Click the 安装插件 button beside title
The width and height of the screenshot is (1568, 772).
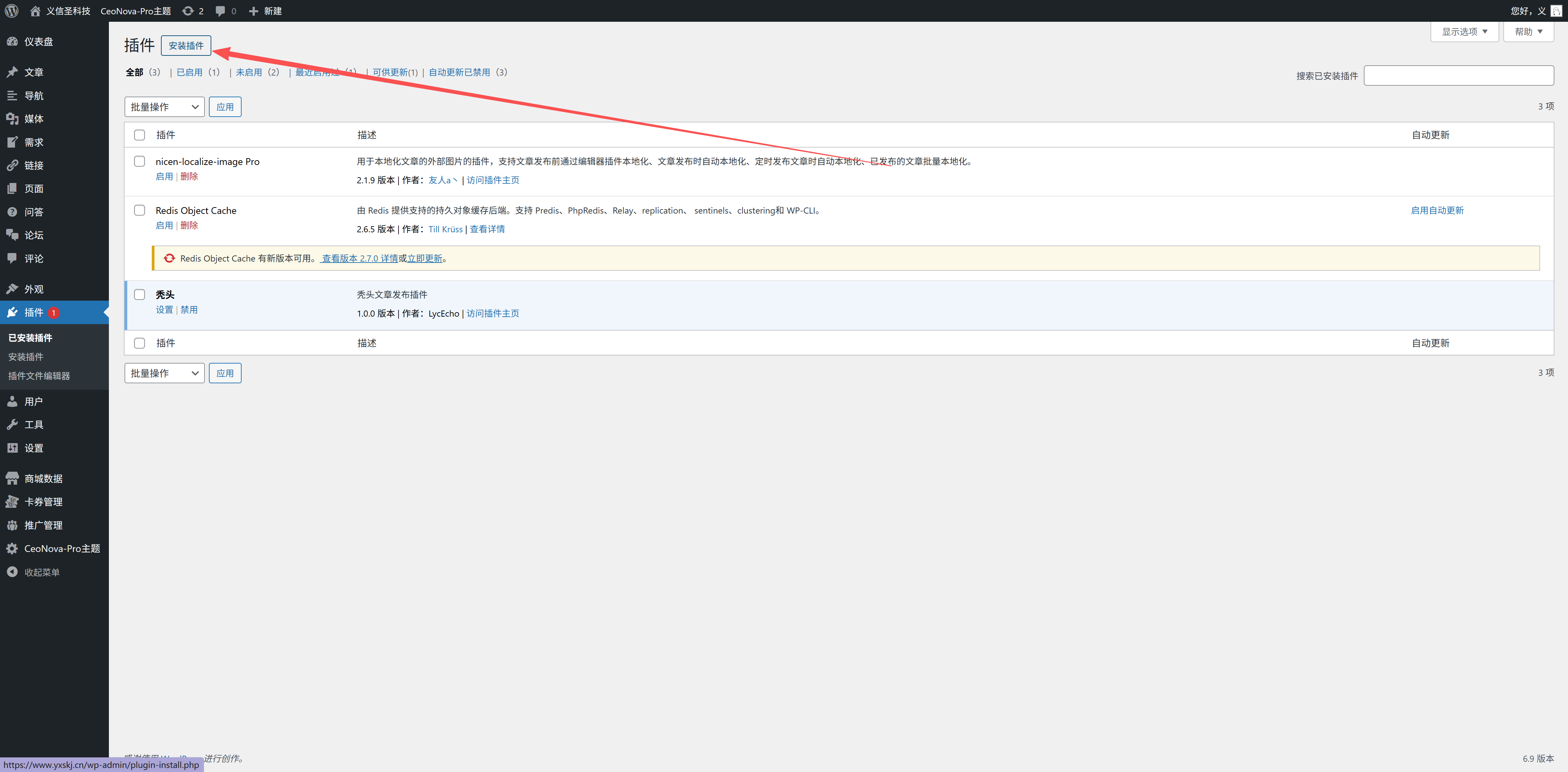pos(186,46)
